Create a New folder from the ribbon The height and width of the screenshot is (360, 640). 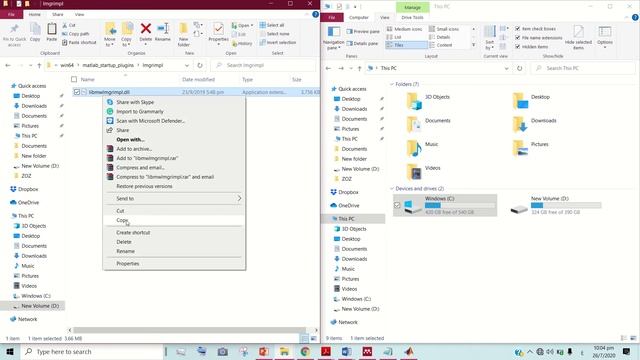coord(184,34)
